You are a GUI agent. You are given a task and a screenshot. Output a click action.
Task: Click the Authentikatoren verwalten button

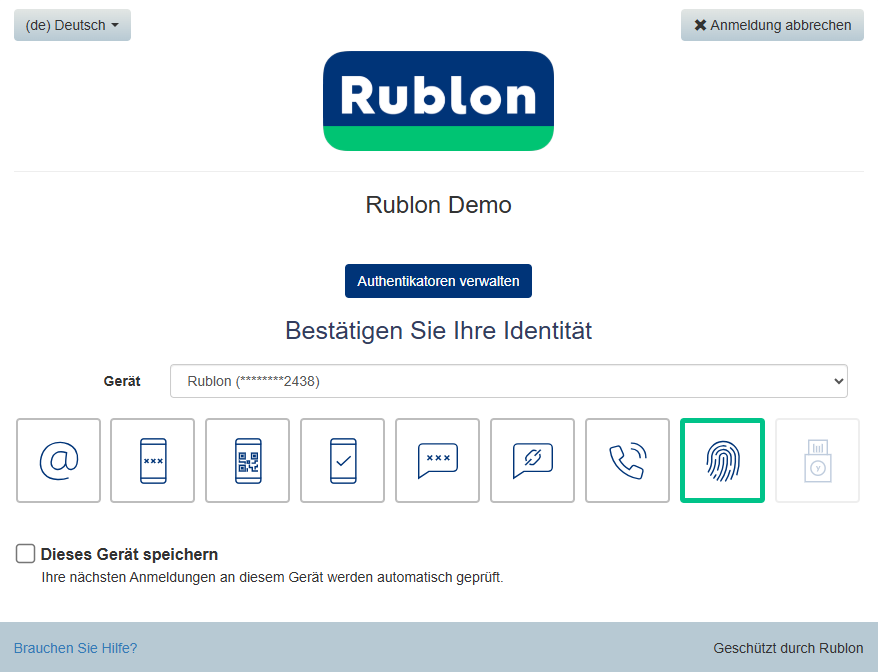point(438,281)
